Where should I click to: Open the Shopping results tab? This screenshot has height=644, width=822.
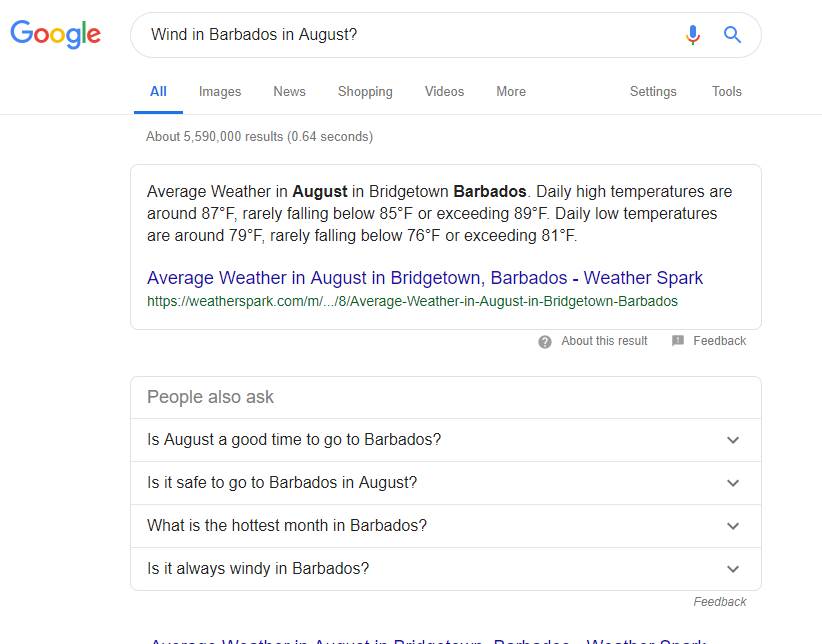[365, 91]
